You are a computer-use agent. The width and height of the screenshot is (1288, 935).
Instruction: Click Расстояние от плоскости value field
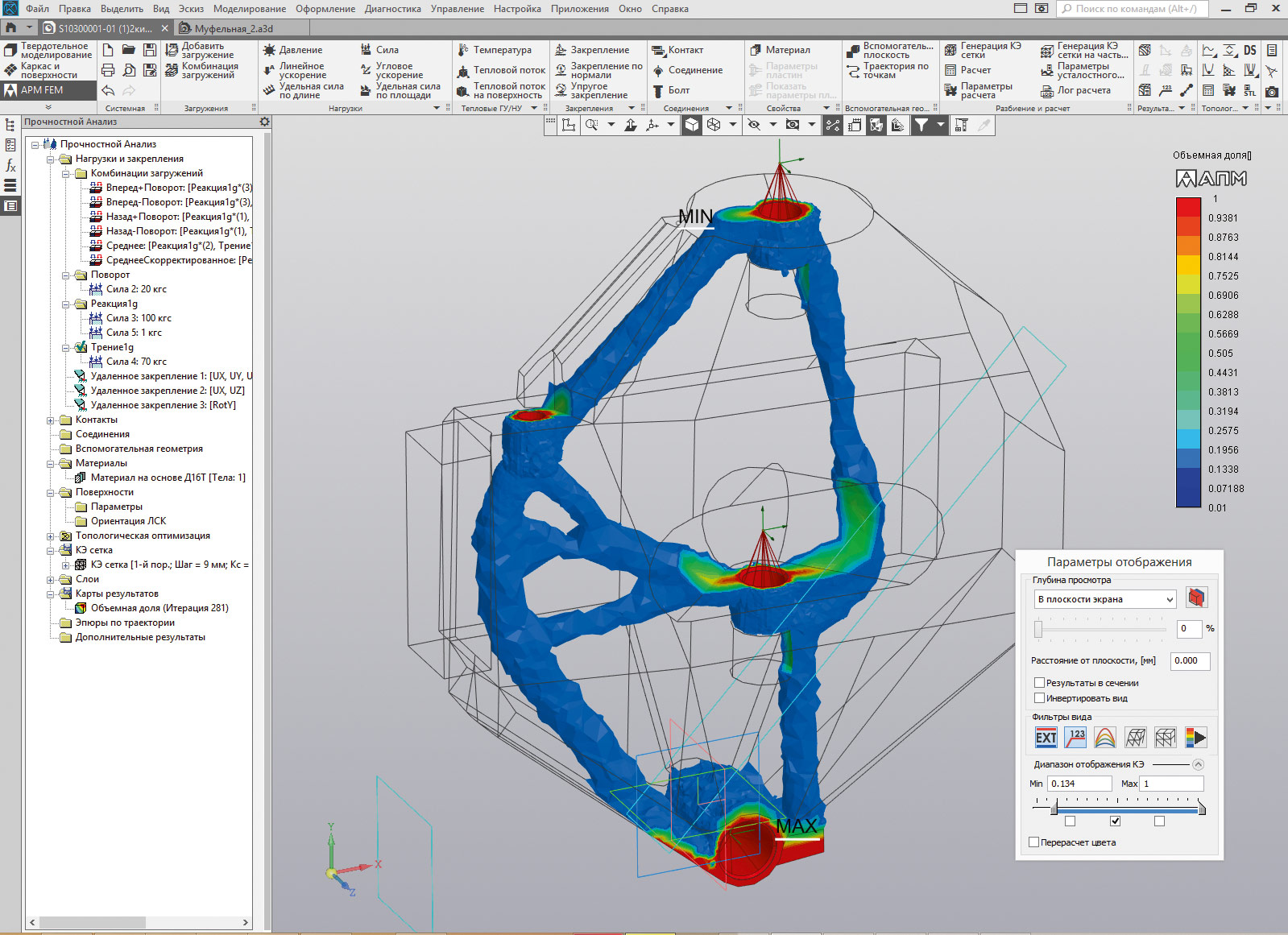pyautogui.click(x=1191, y=660)
